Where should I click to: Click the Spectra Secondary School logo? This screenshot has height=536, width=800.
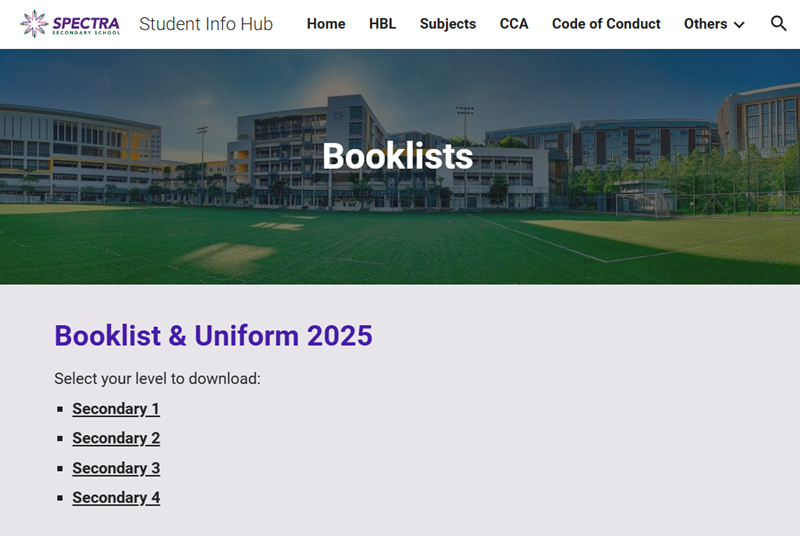point(70,23)
